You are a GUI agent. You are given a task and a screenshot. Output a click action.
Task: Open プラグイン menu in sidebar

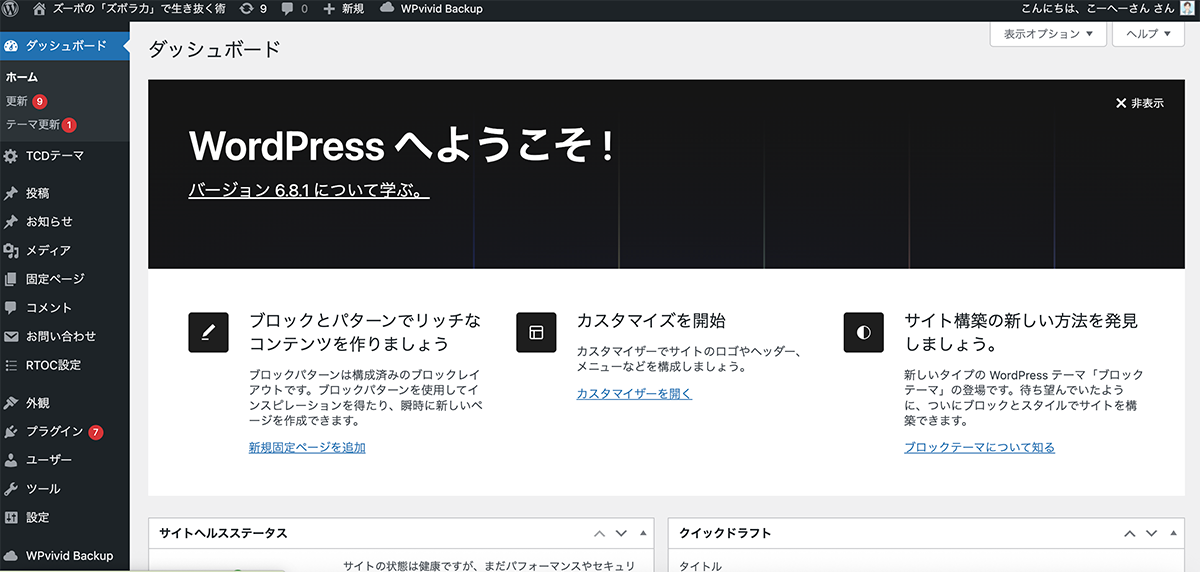pos(54,432)
